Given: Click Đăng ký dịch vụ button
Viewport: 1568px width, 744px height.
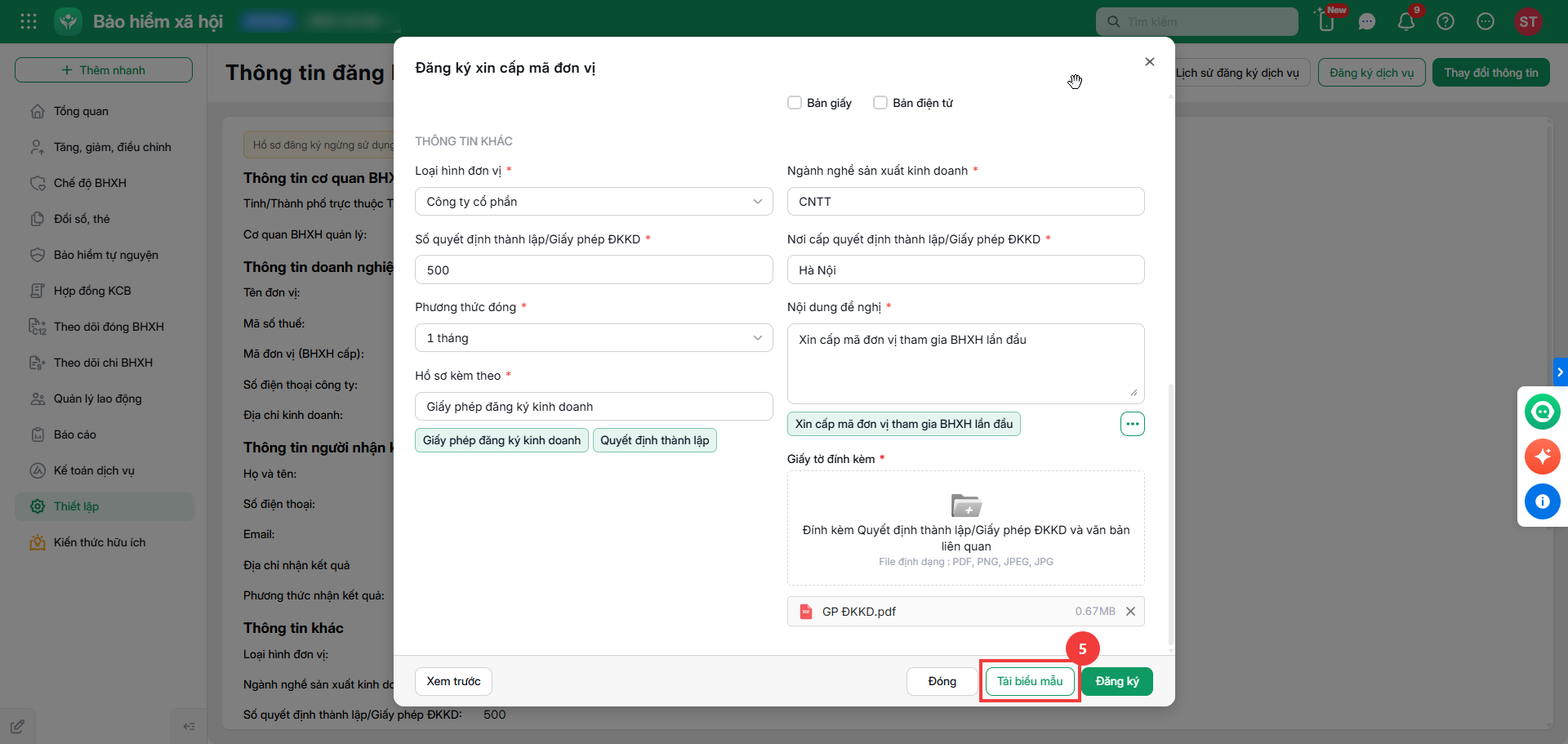Looking at the screenshot, I should (x=1372, y=73).
